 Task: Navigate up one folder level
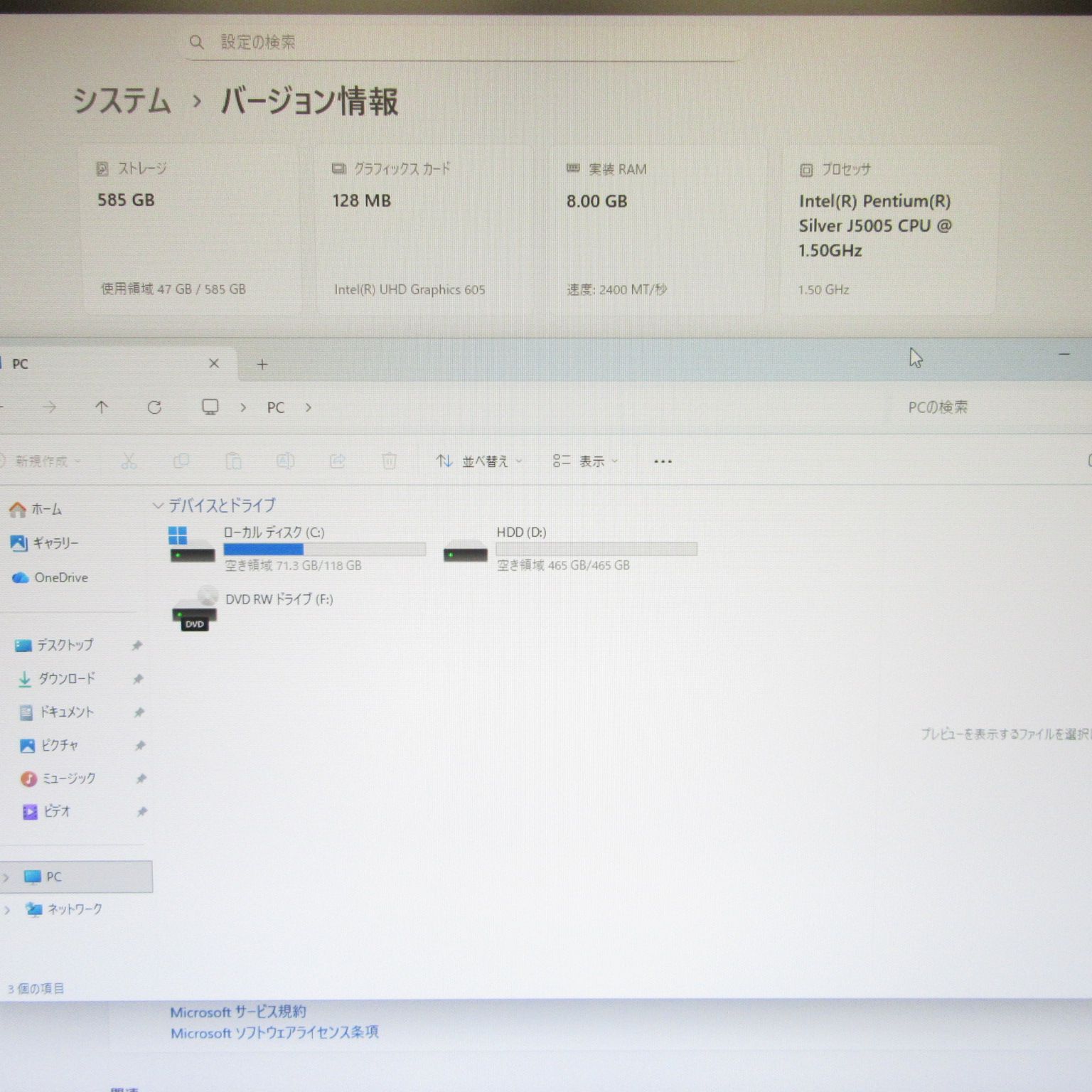pyautogui.click(x=102, y=407)
